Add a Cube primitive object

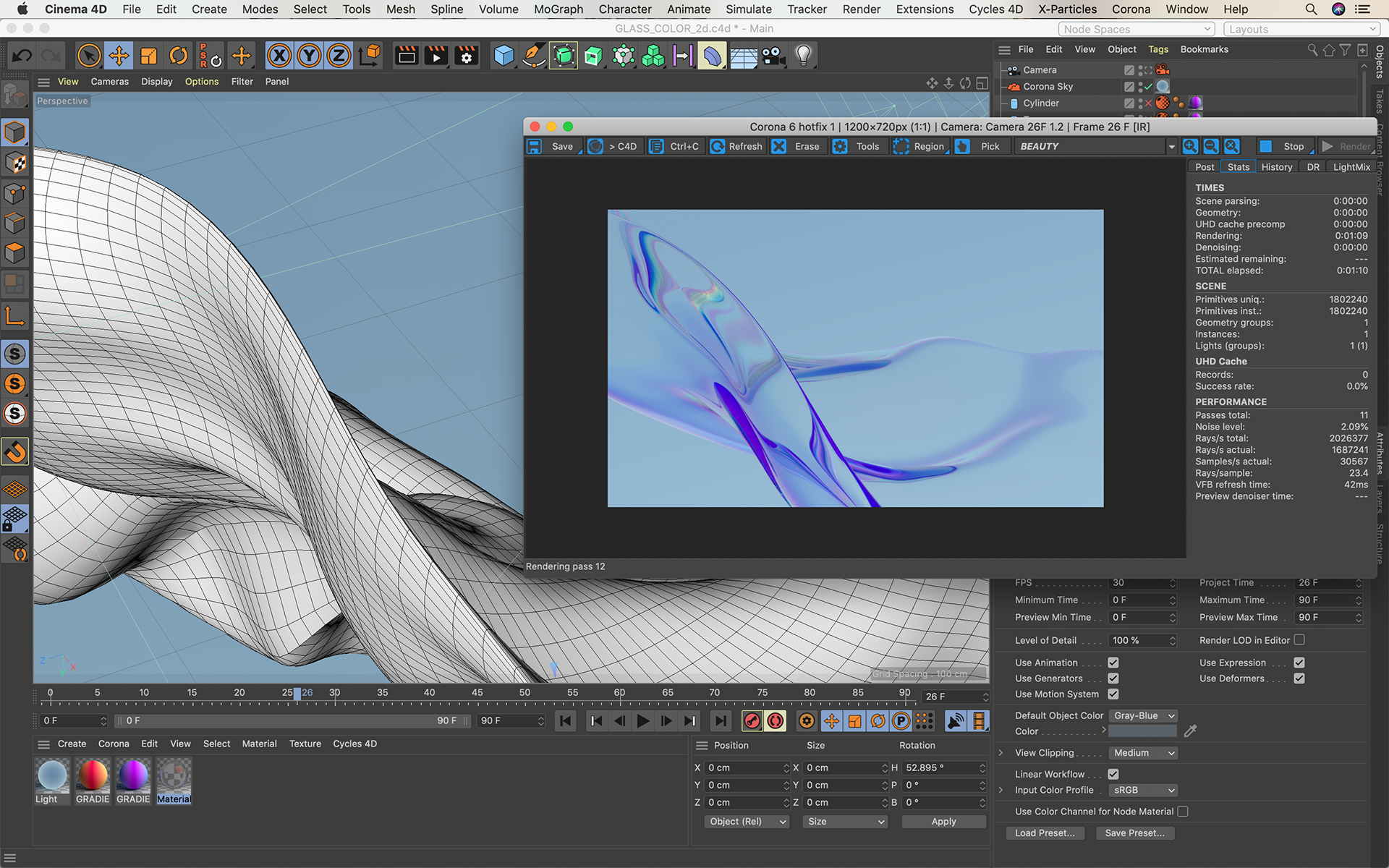pos(504,56)
